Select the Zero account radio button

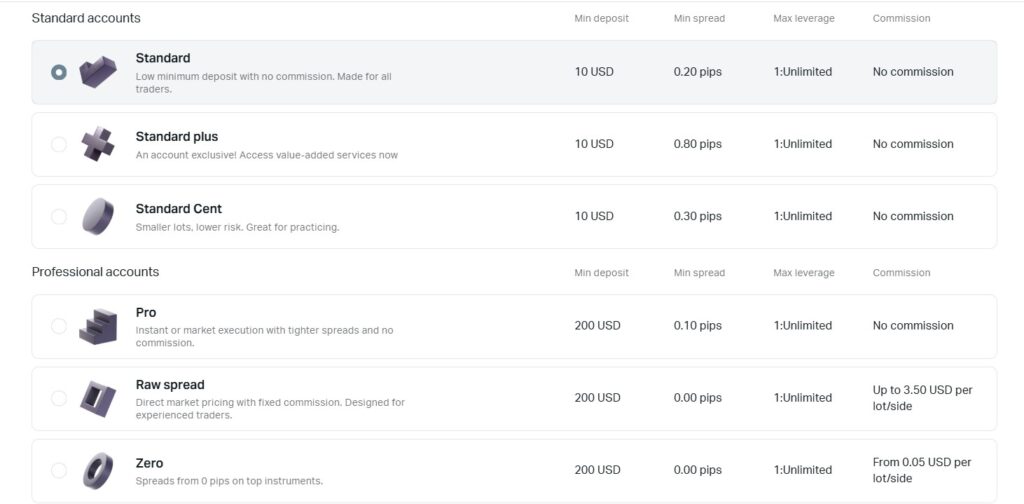point(59,470)
